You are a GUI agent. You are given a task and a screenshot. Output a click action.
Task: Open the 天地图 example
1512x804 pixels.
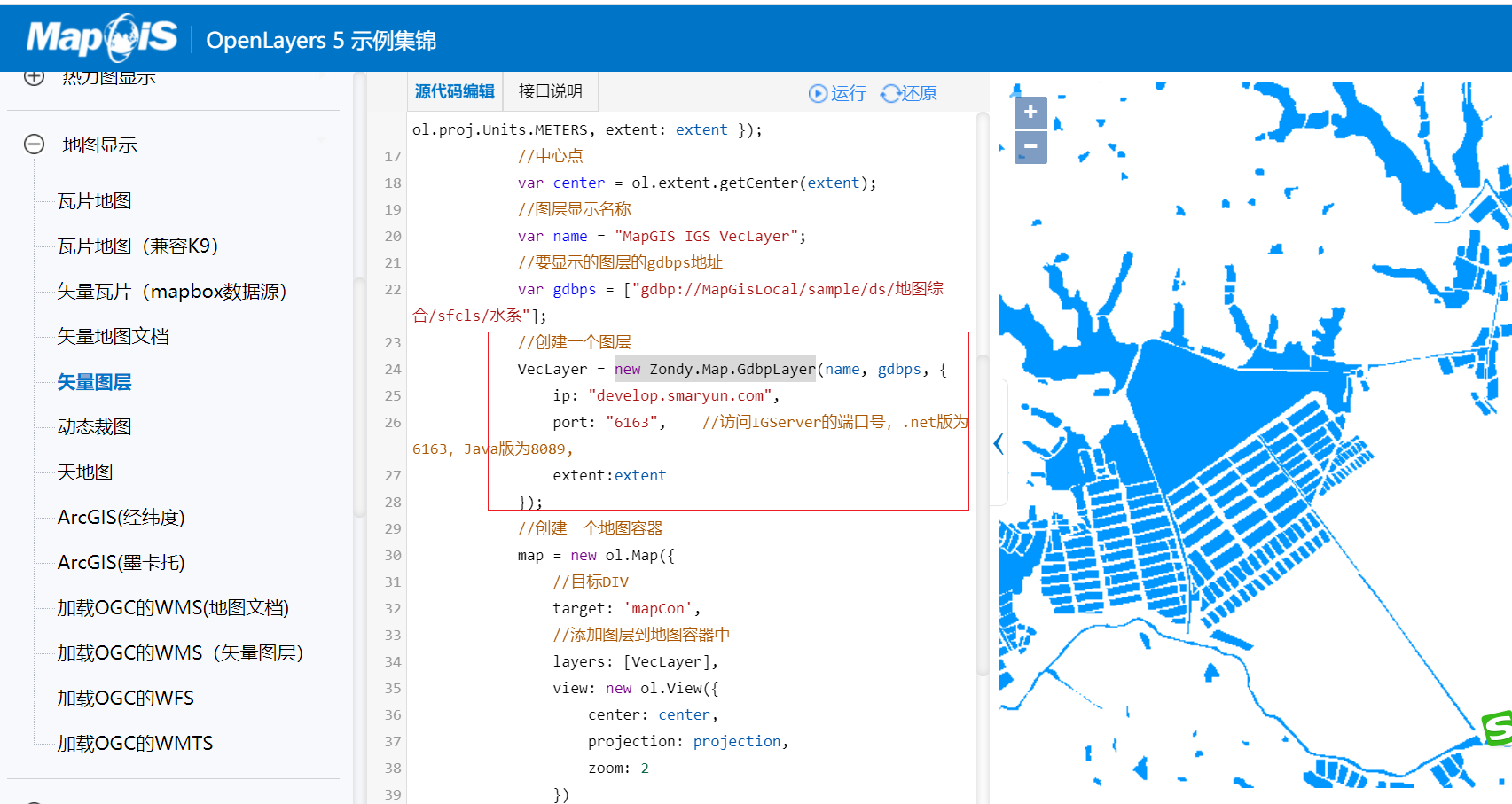[x=85, y=472]
